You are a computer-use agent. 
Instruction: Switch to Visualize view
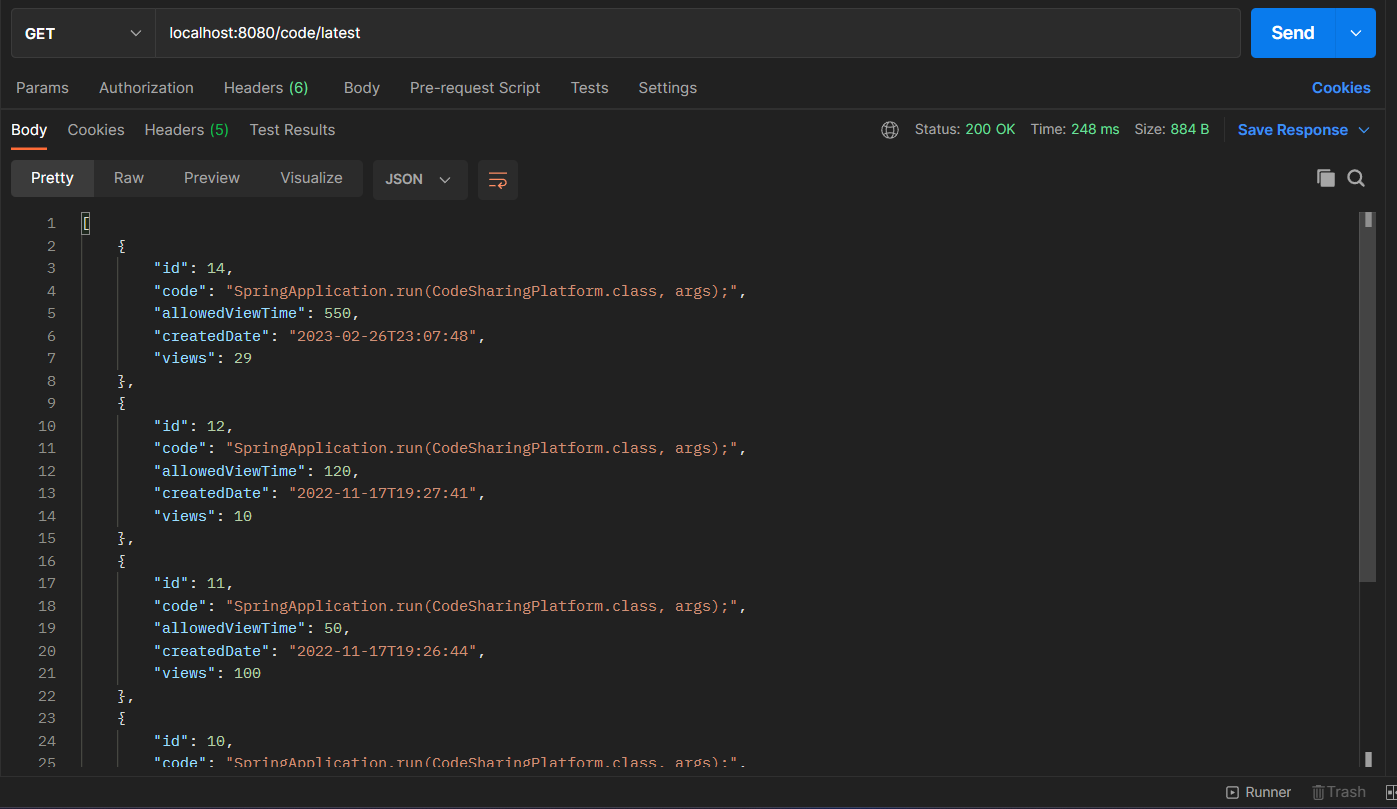coord(311,178)
